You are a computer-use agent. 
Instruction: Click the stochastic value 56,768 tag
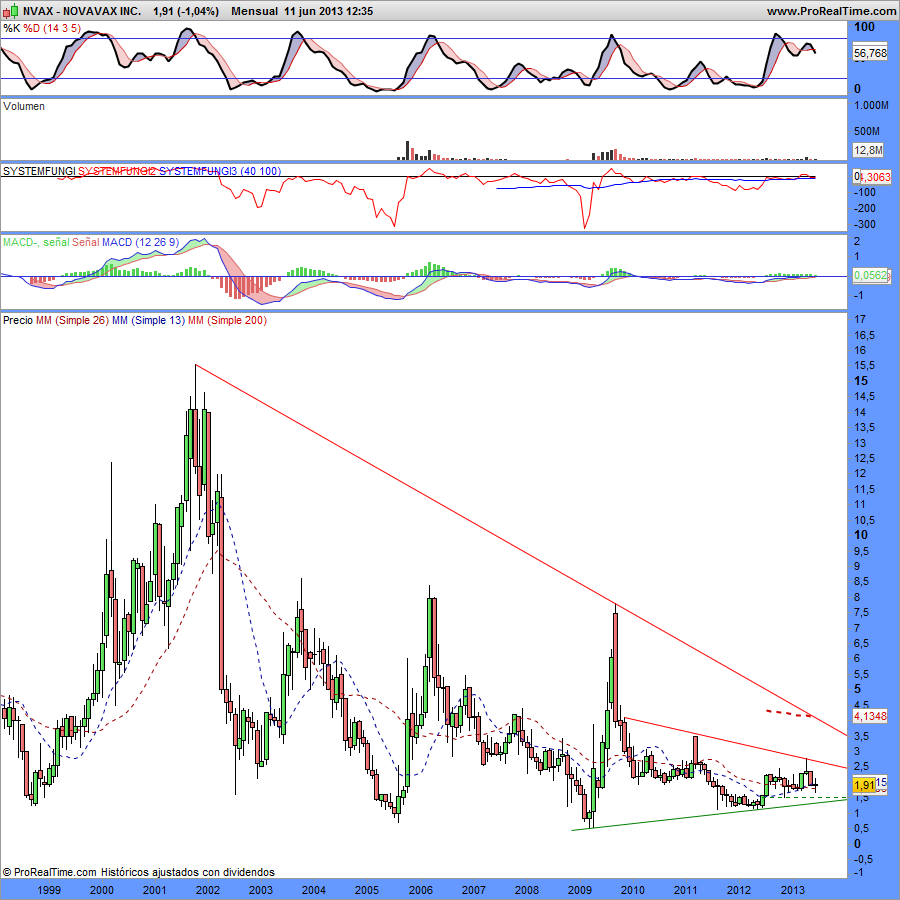coord(870,53)
